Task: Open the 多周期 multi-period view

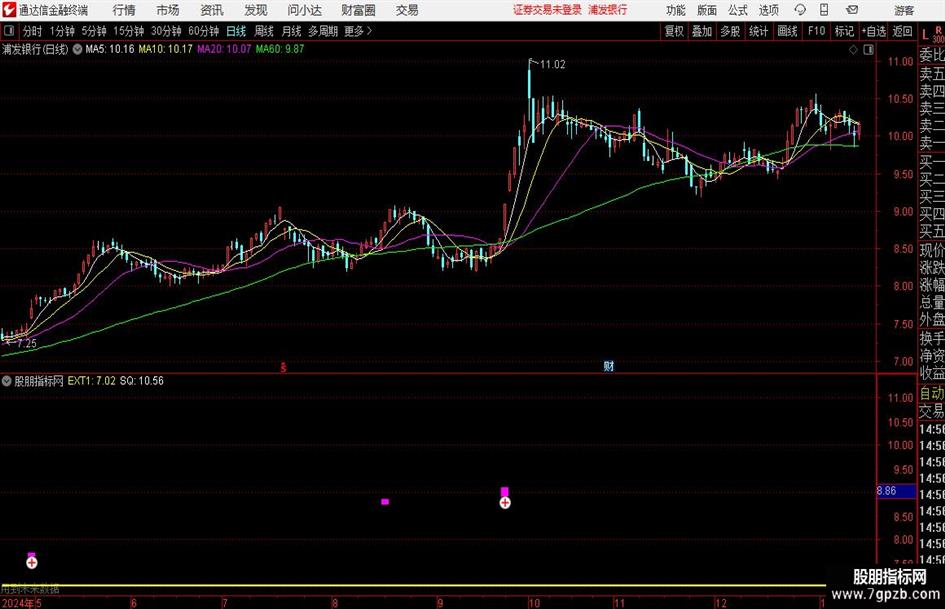Action: (x=323, y=31)
